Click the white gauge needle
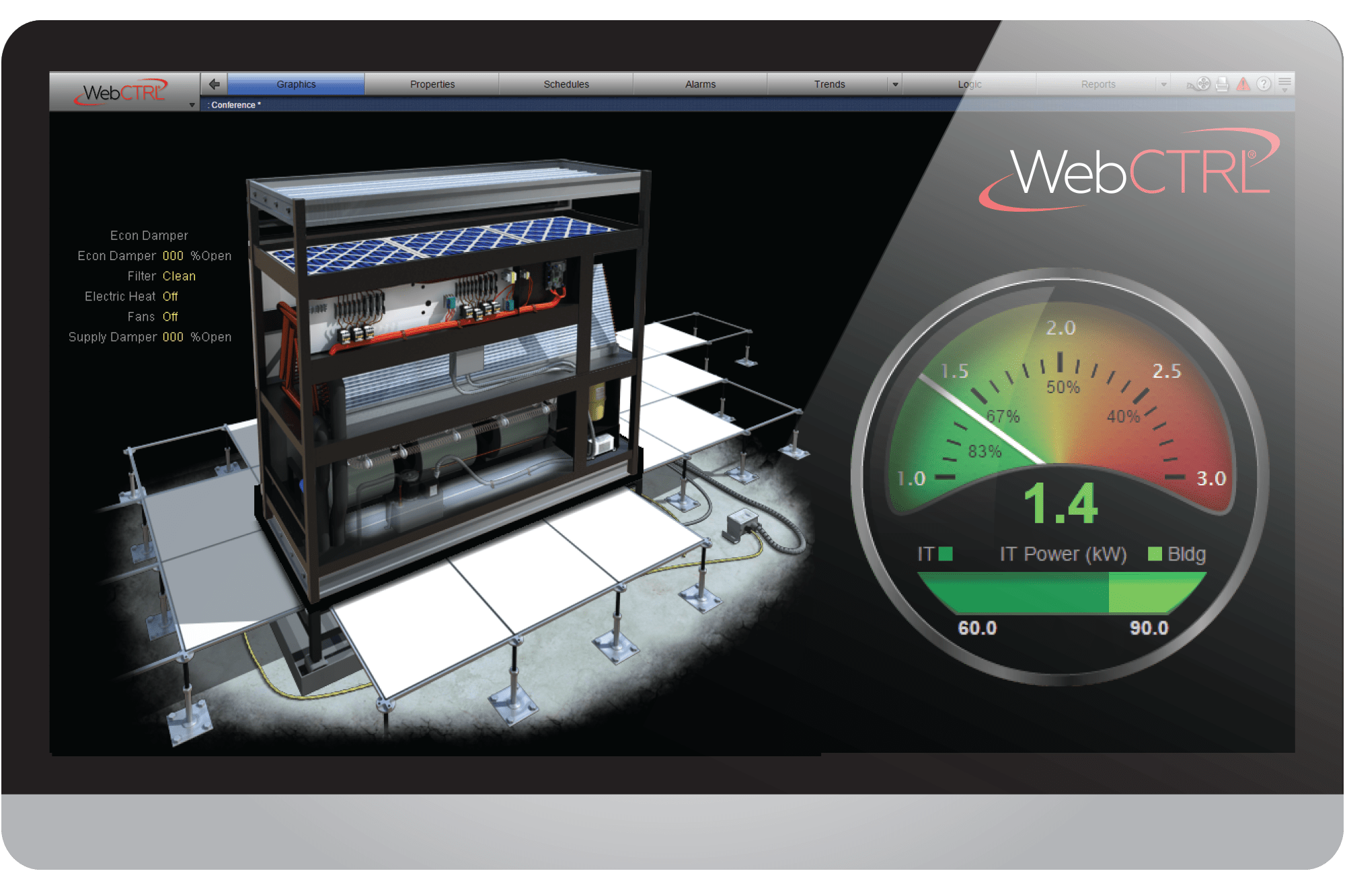Screen dimensions: 1345x896 [981, 419]
